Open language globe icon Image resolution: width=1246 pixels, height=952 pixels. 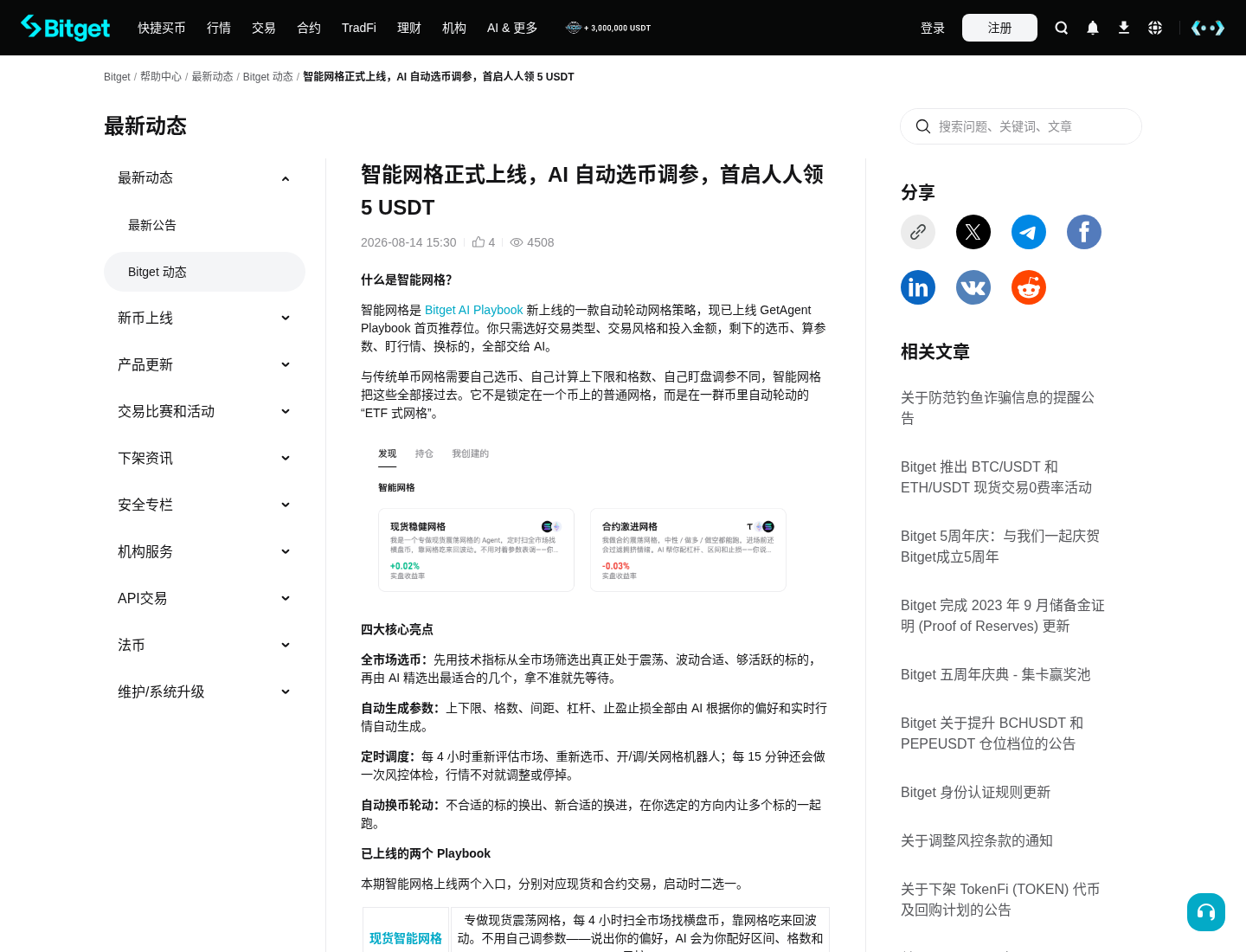(x=1155, y=28)
